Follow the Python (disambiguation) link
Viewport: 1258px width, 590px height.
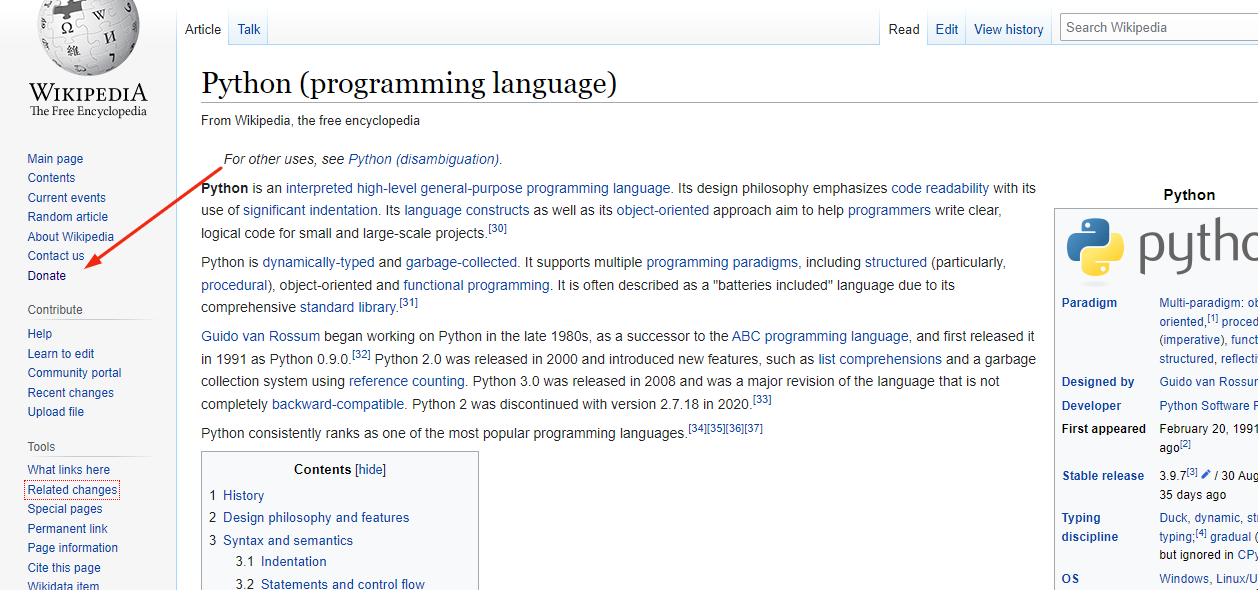(x=424, y=159)
